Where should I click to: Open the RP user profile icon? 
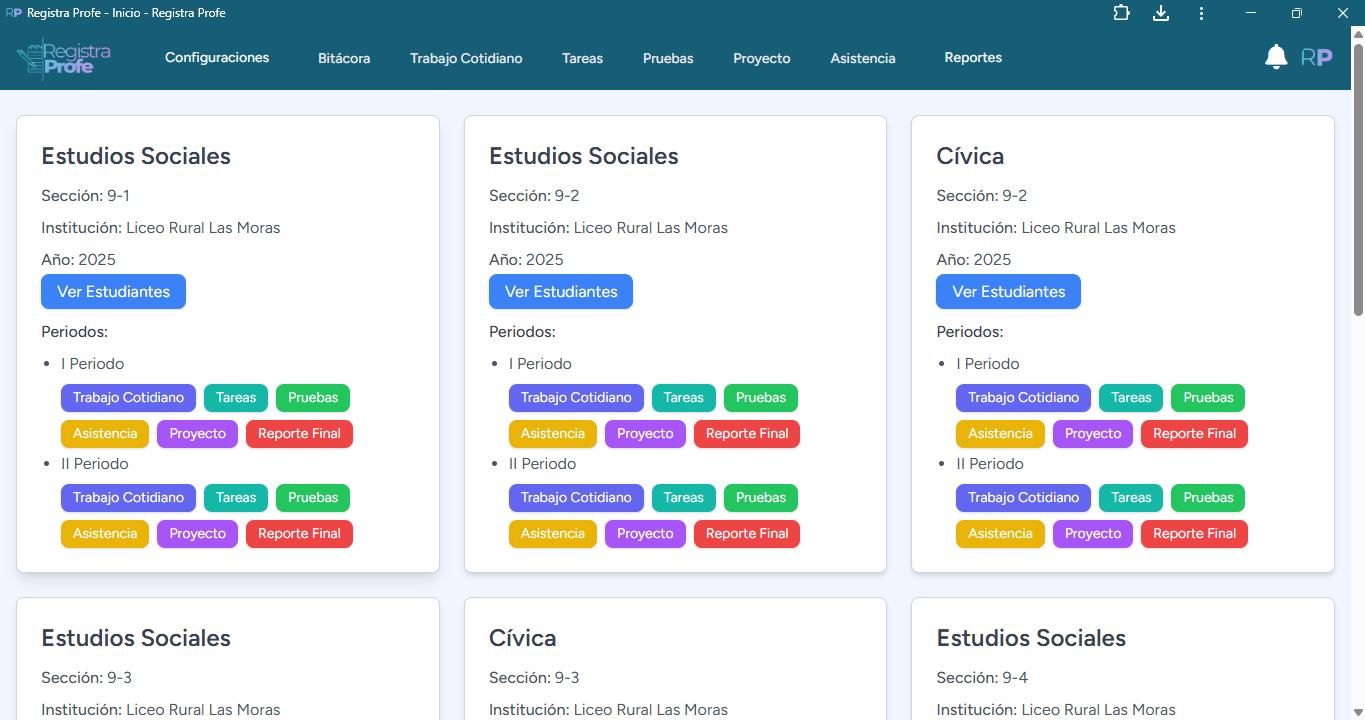click(x=1317, y=57)
